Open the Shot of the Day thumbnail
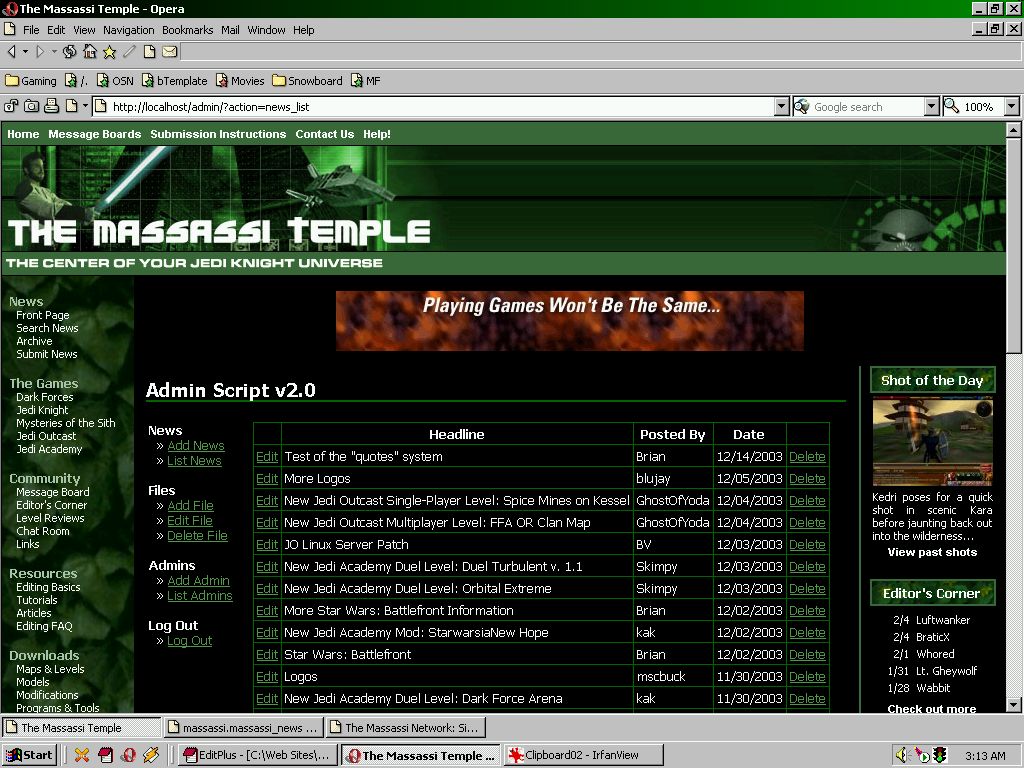This screenshot has width=1024, height=768. [933, 442]
